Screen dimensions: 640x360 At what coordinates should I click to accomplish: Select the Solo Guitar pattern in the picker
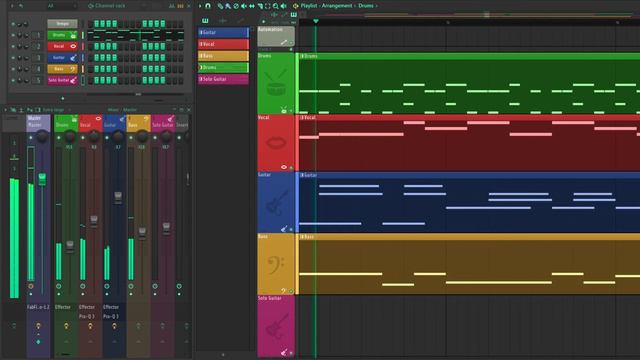point(223,79)
